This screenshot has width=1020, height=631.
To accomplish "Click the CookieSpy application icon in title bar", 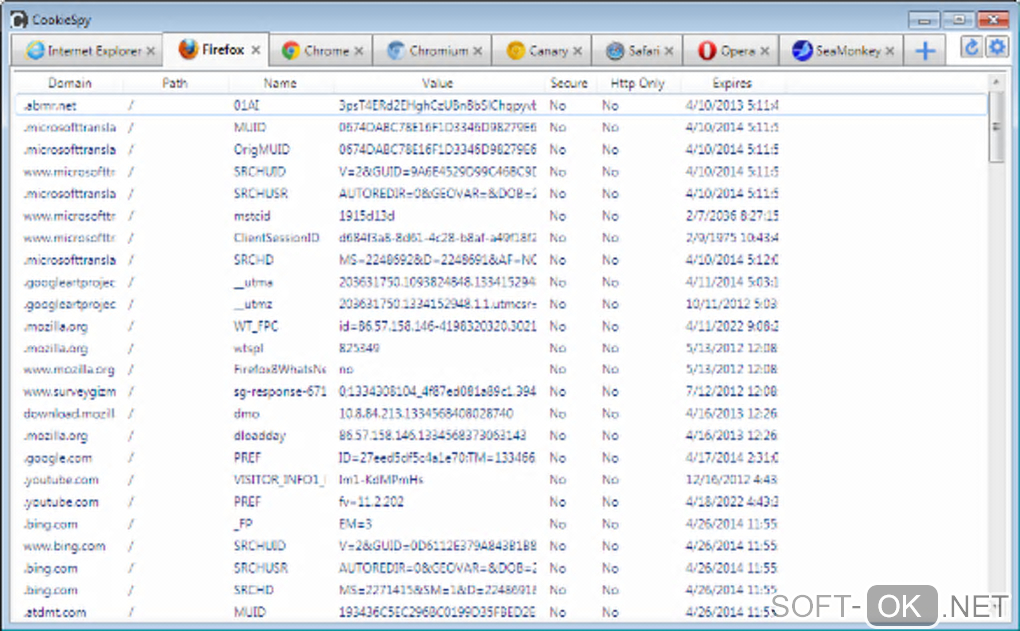I will click(20, 20).
